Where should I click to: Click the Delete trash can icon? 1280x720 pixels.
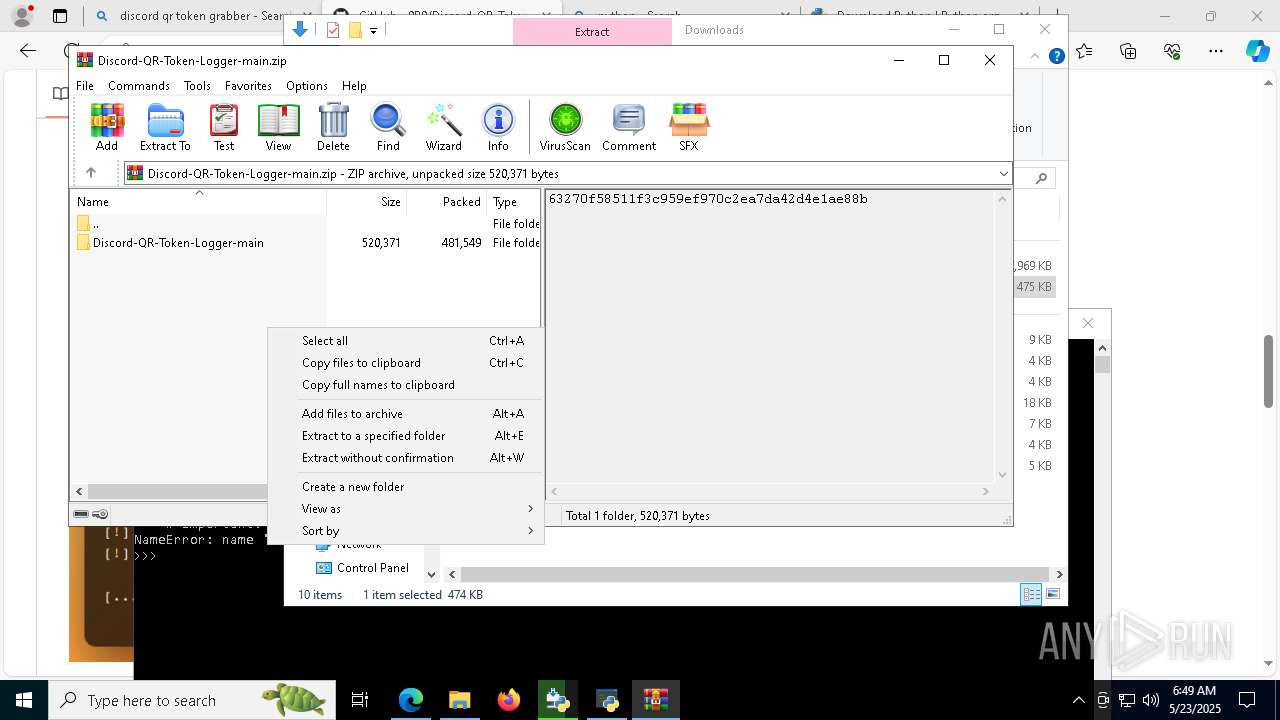click(x=333, y=127)
